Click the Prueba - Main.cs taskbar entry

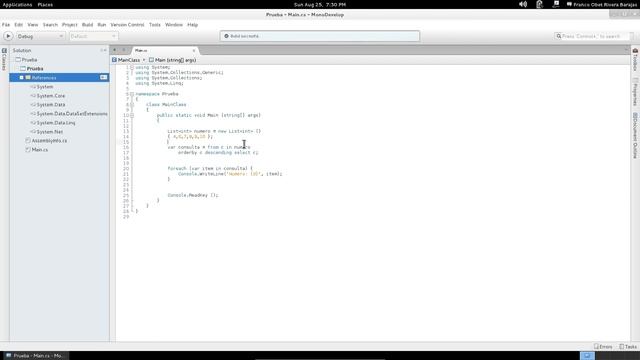point(35,356)
